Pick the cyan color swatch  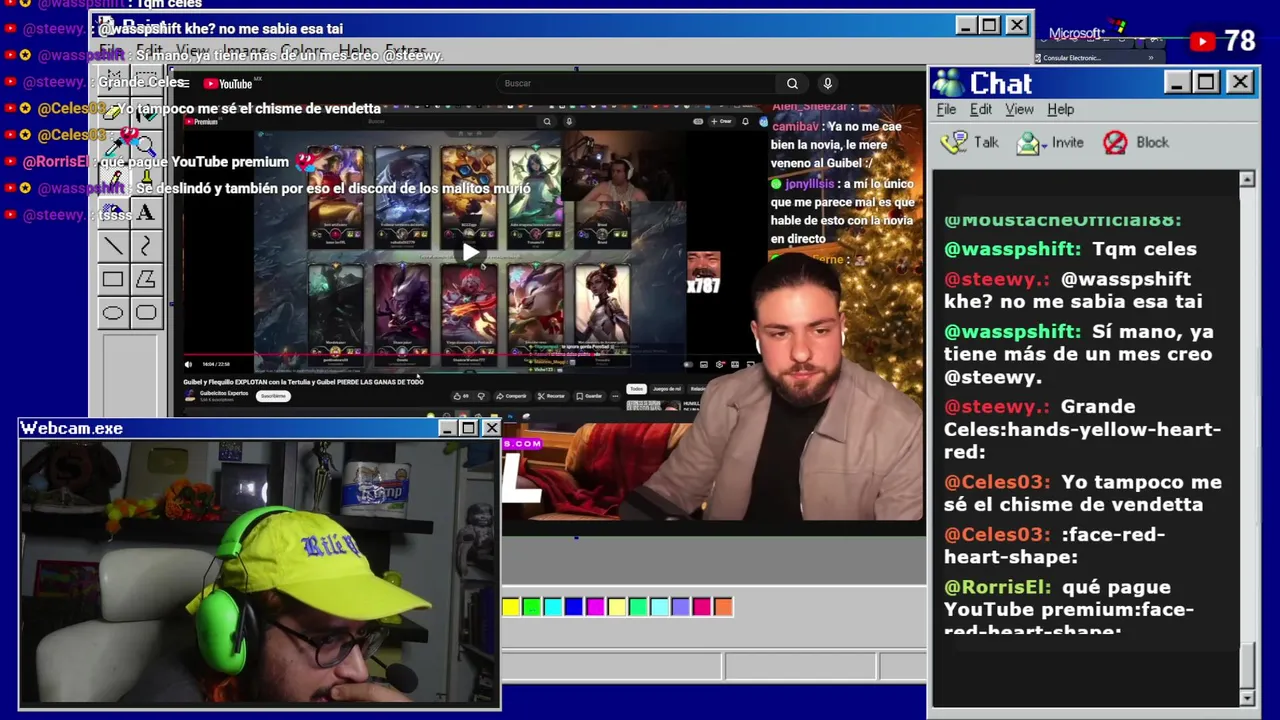tap(552, 606)
